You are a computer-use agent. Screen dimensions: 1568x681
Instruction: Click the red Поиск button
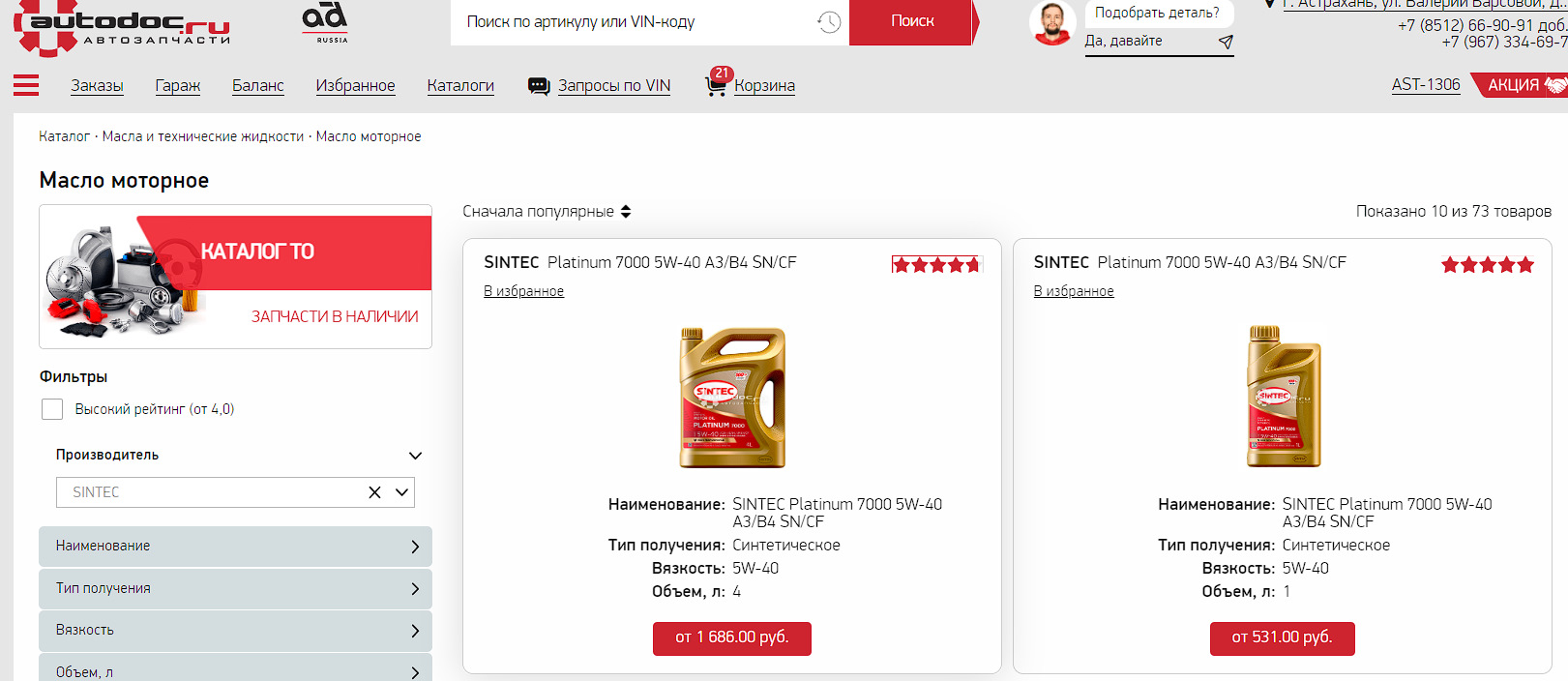click(x=912, y=21)
